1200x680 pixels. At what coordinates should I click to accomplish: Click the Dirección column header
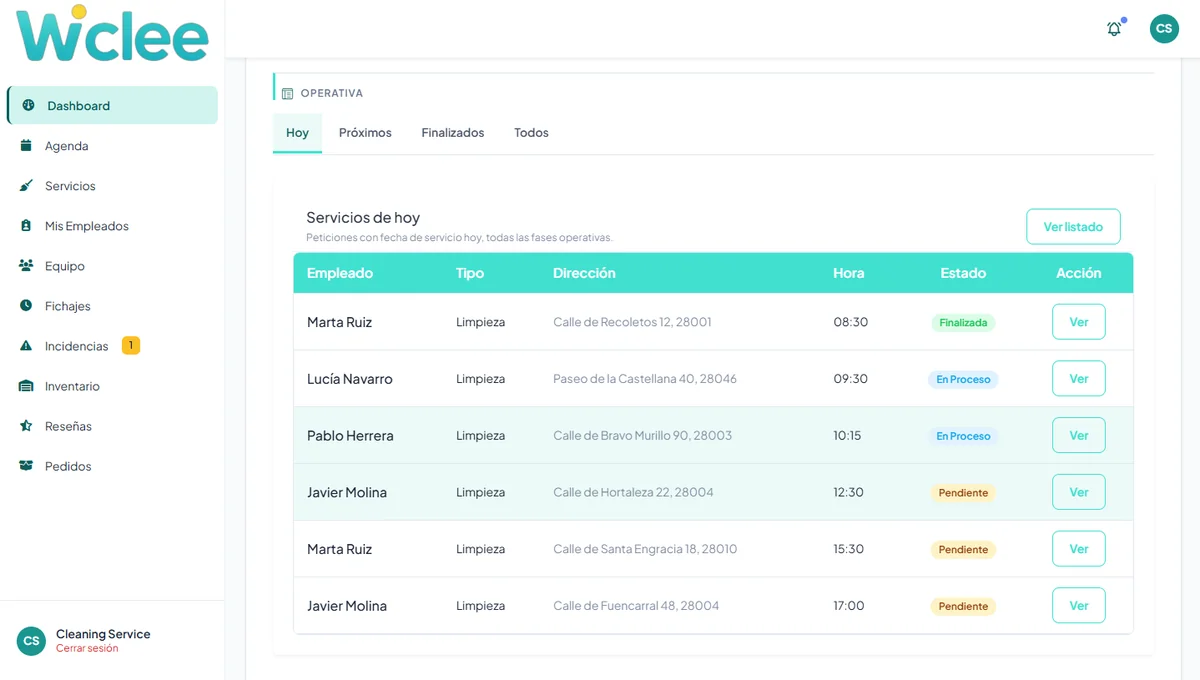tap(584, 273)
